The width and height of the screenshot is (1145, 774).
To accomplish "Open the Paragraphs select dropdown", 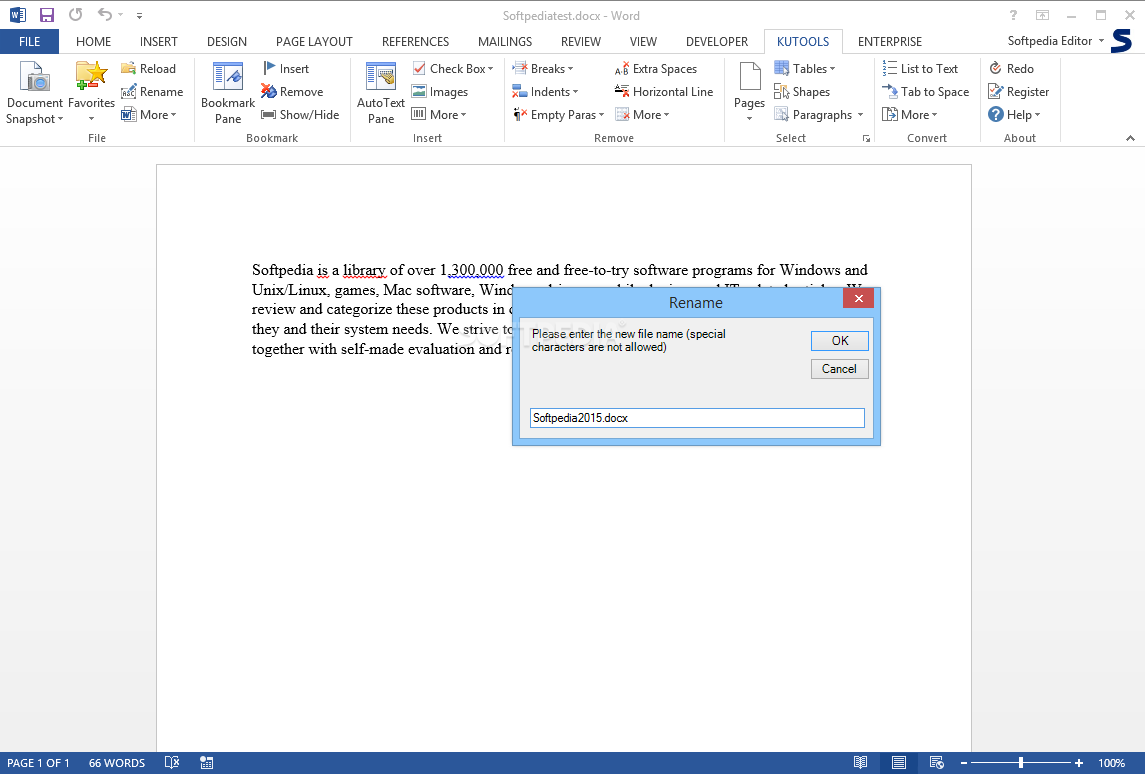I will pyautogui.click(x=819, y=115).
